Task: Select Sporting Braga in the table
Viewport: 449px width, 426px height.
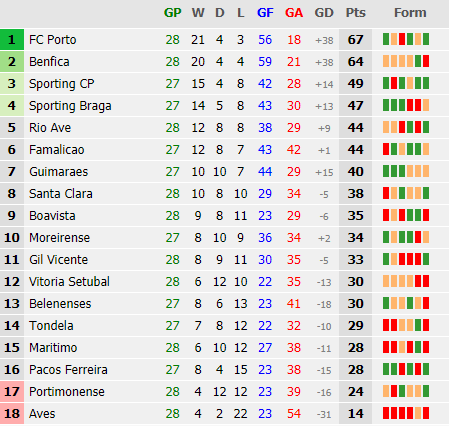Action: point(70,106)
